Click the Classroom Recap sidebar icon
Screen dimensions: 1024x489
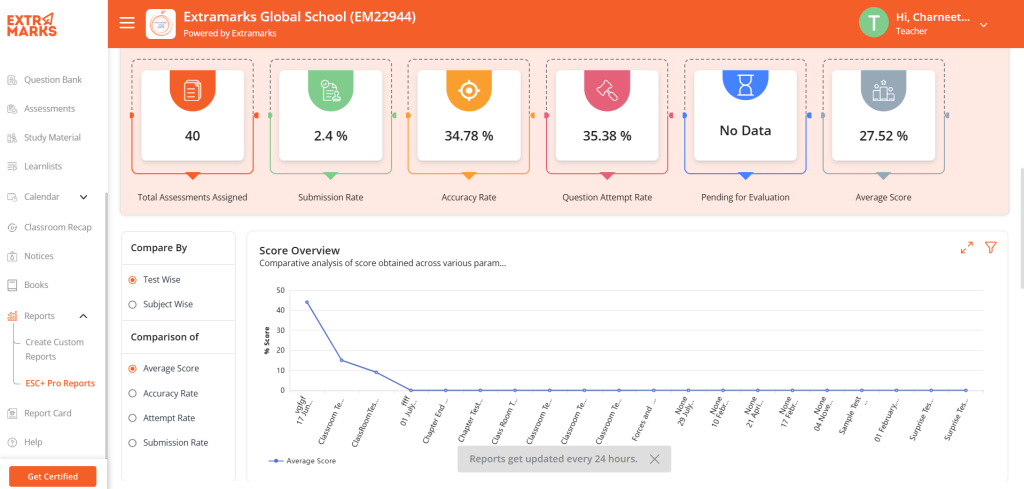click(12, 228)
